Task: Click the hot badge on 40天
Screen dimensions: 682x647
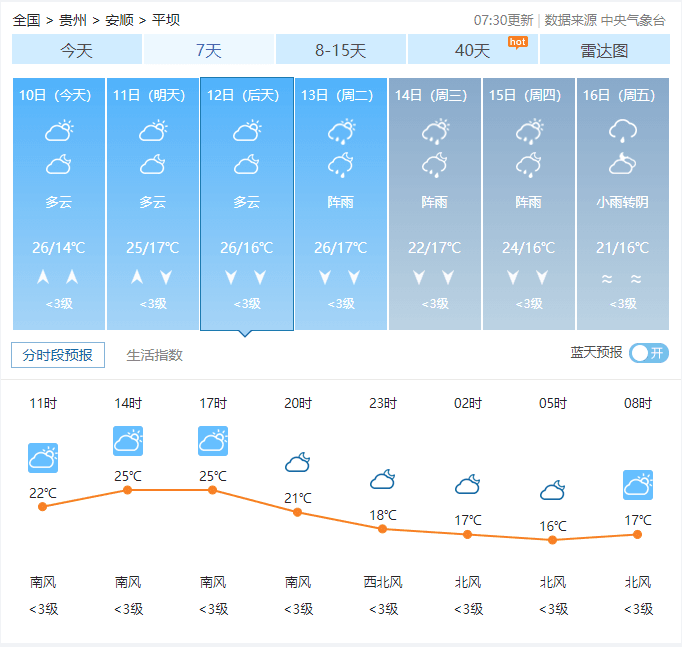Action: (518, 42)
